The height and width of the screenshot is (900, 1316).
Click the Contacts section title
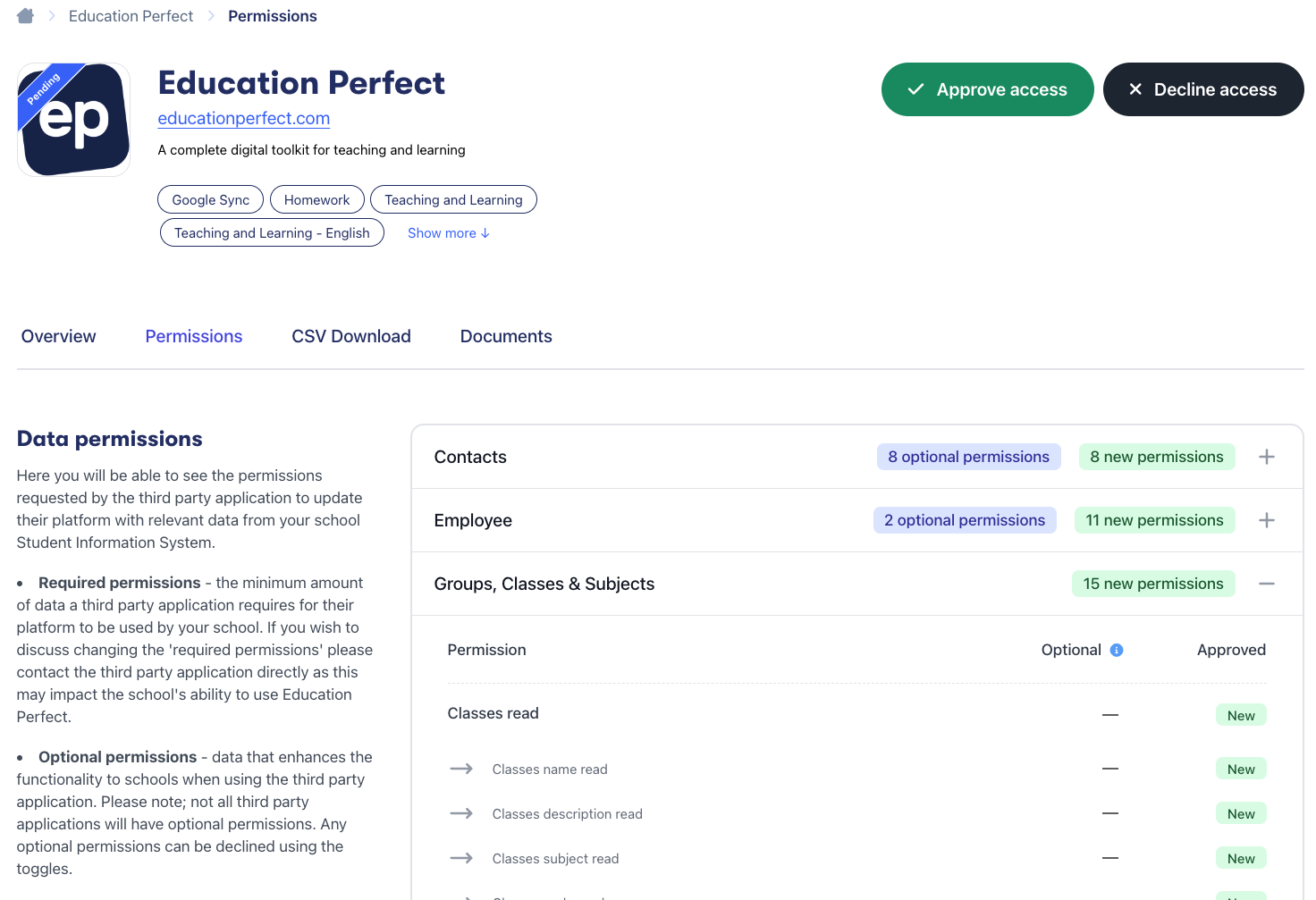470,457
